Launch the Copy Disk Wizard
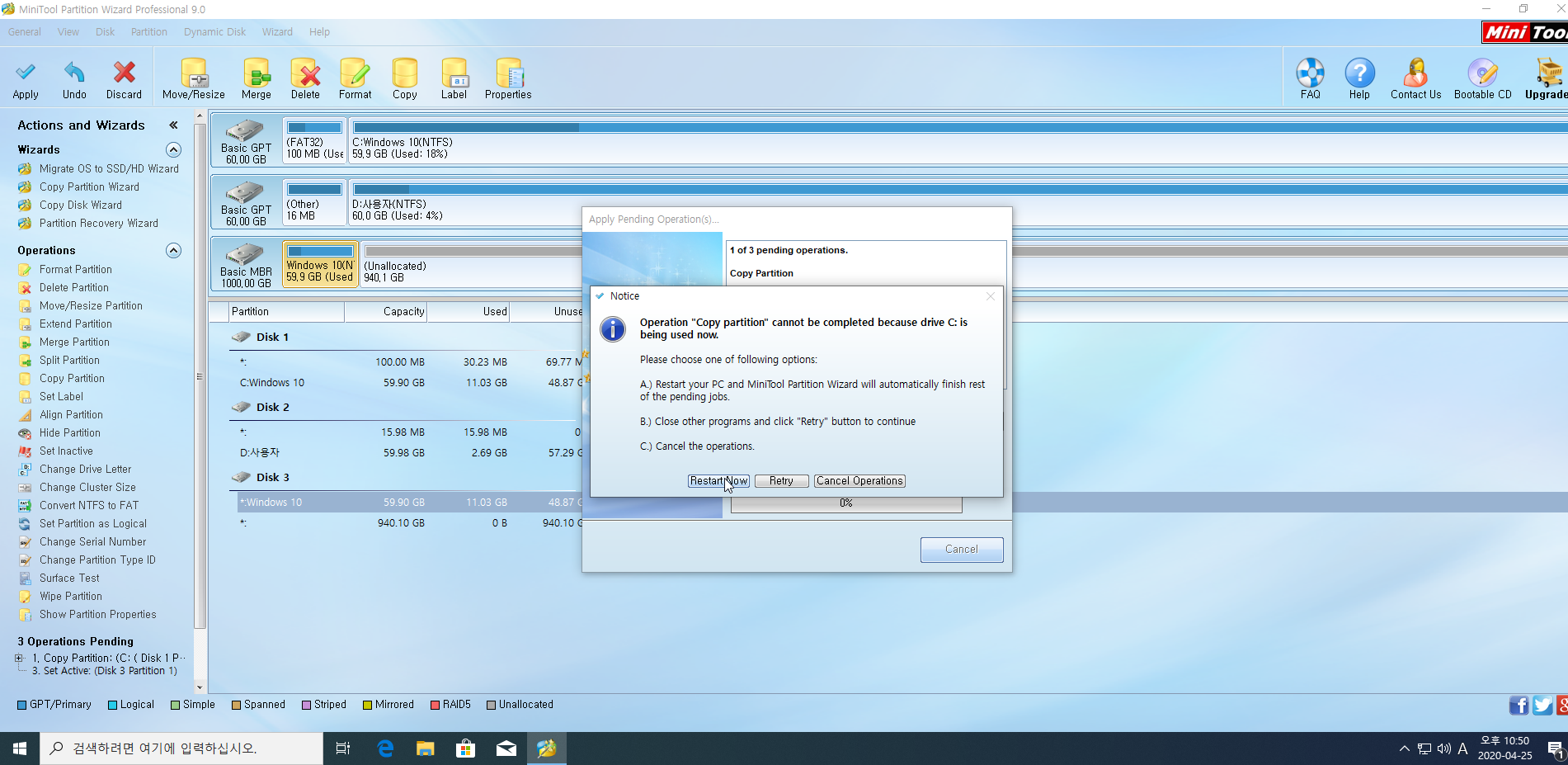 [x=80, y=205]
